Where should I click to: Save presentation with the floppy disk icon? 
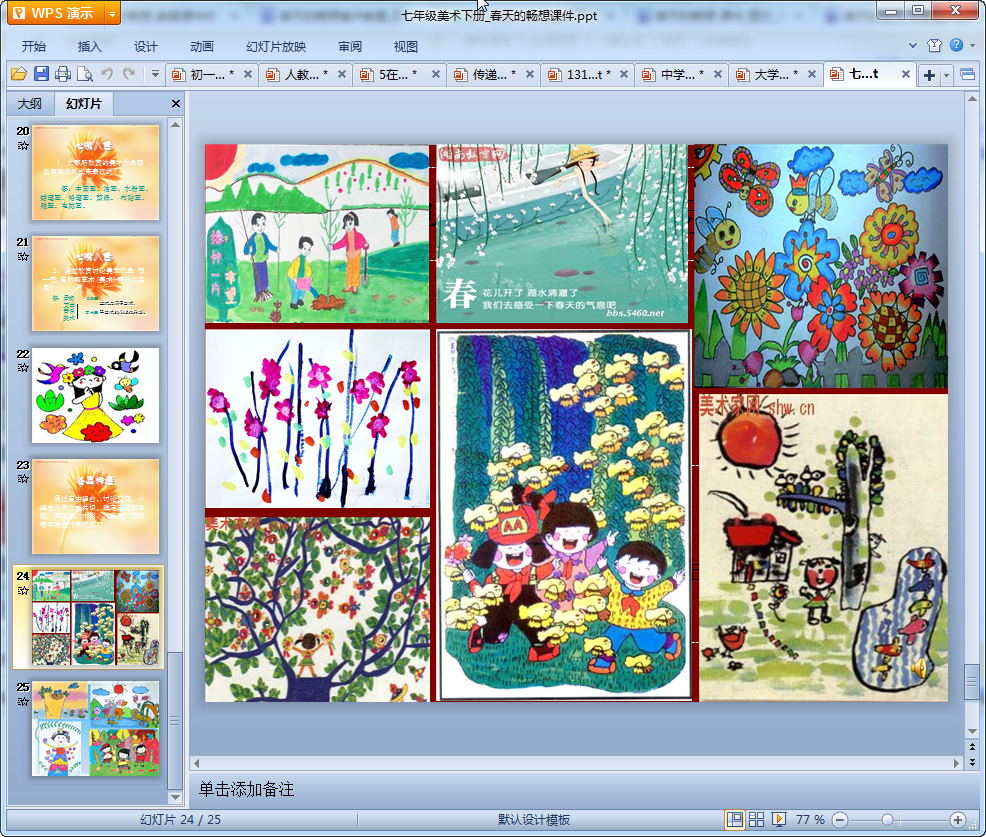click(42, 74)
